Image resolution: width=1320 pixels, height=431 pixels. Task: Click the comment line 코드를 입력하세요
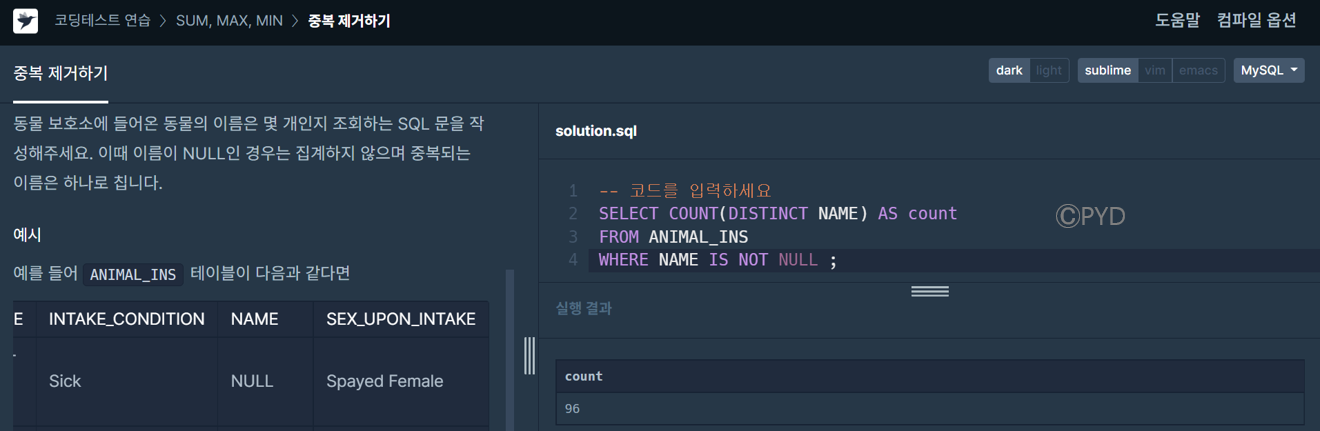[x=685, y=190]
